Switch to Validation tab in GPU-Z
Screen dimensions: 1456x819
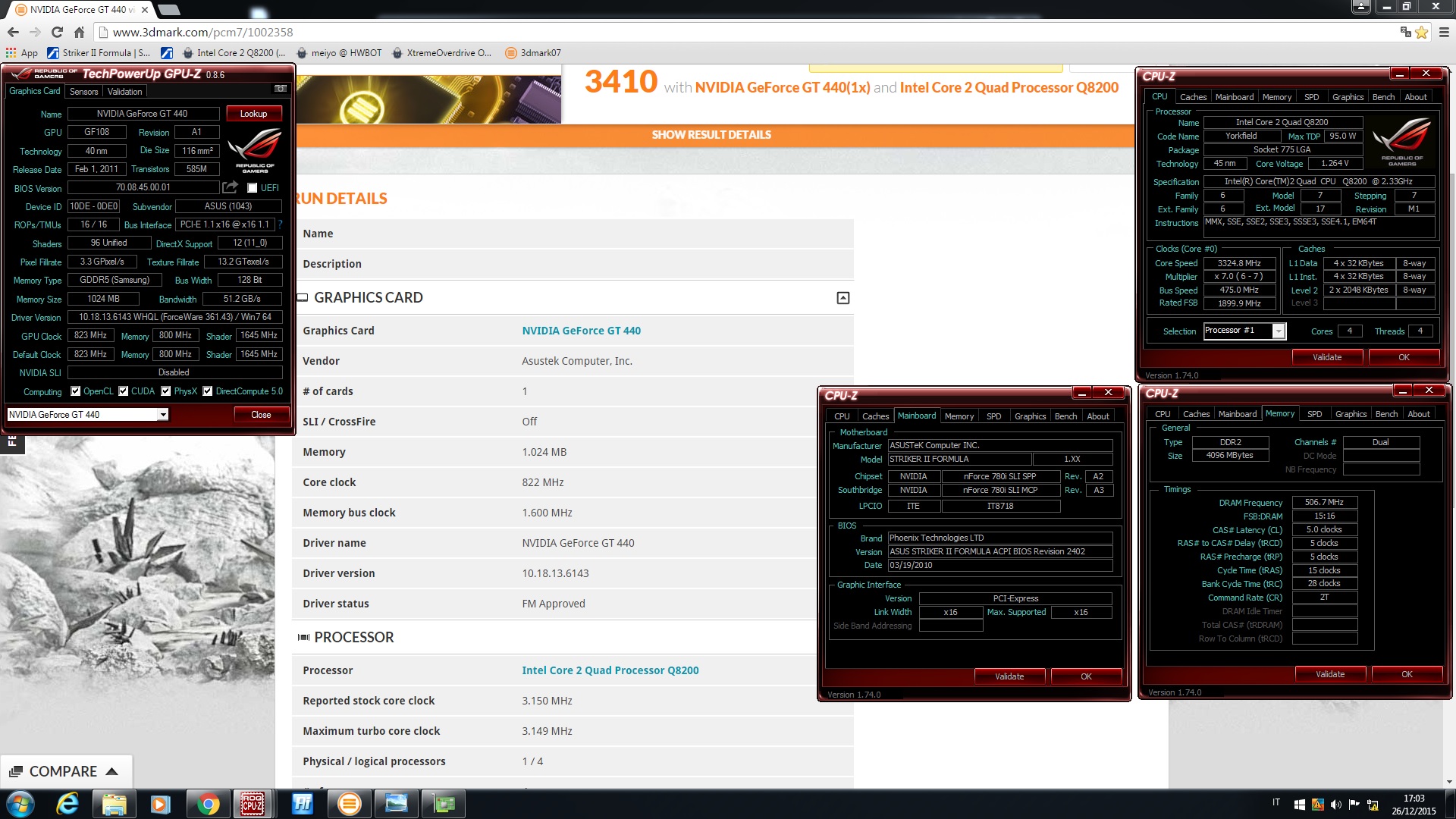tap(124, 92)
